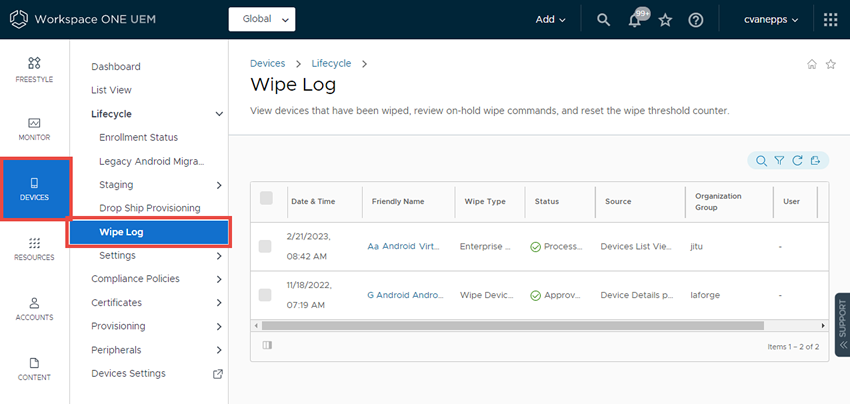Open Freestyle section in left rail

point(34,69)
